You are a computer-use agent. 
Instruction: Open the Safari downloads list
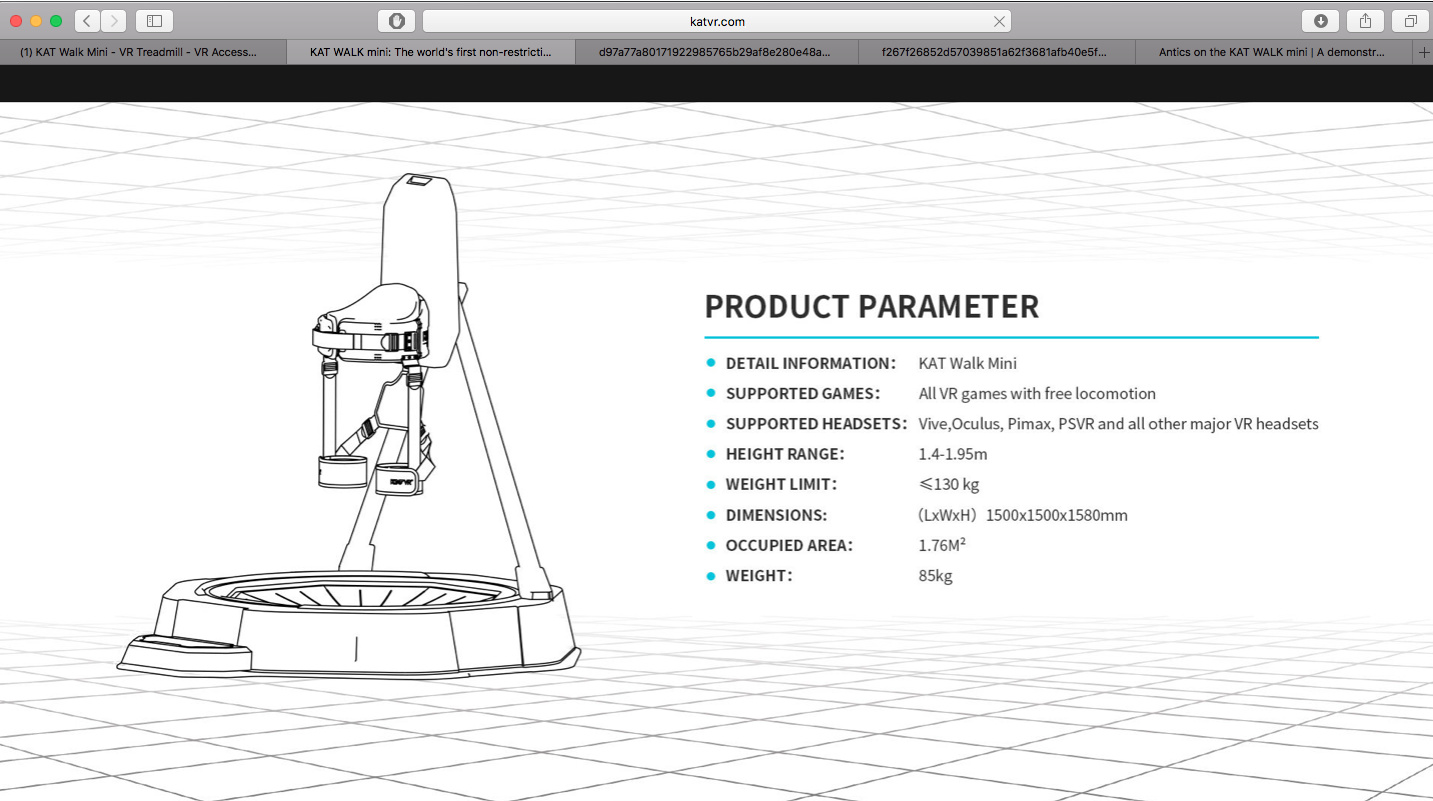[x=1320, y=21]
